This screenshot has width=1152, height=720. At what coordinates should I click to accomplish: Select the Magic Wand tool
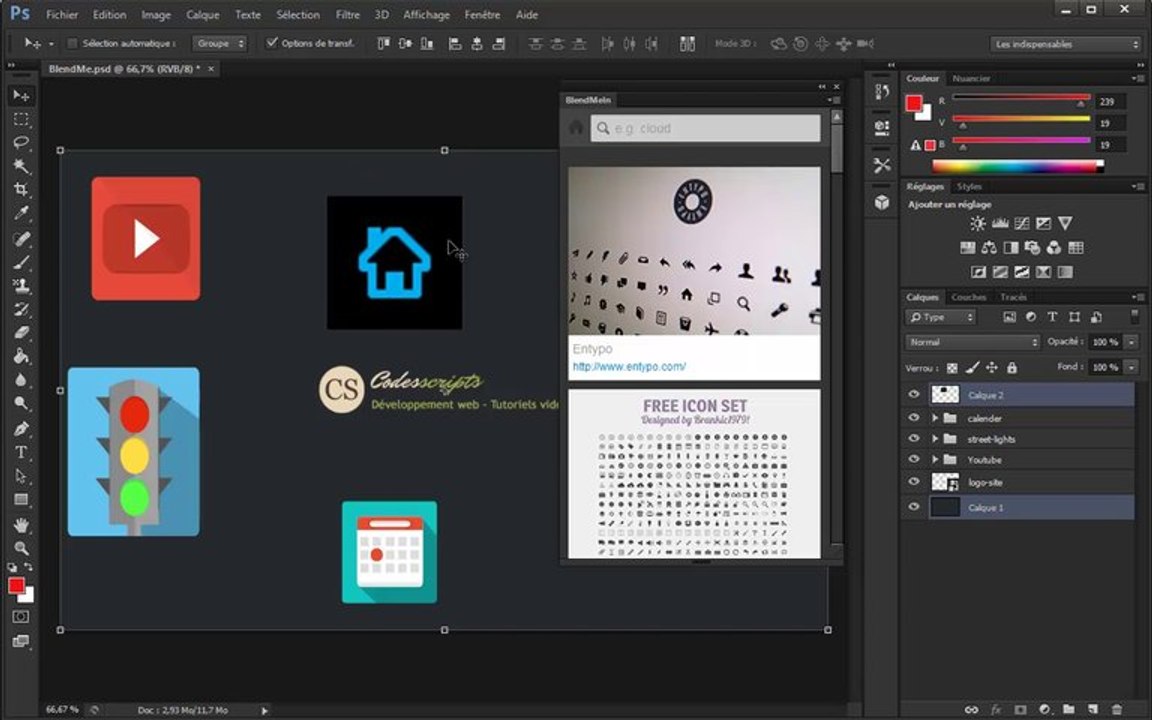21,166
